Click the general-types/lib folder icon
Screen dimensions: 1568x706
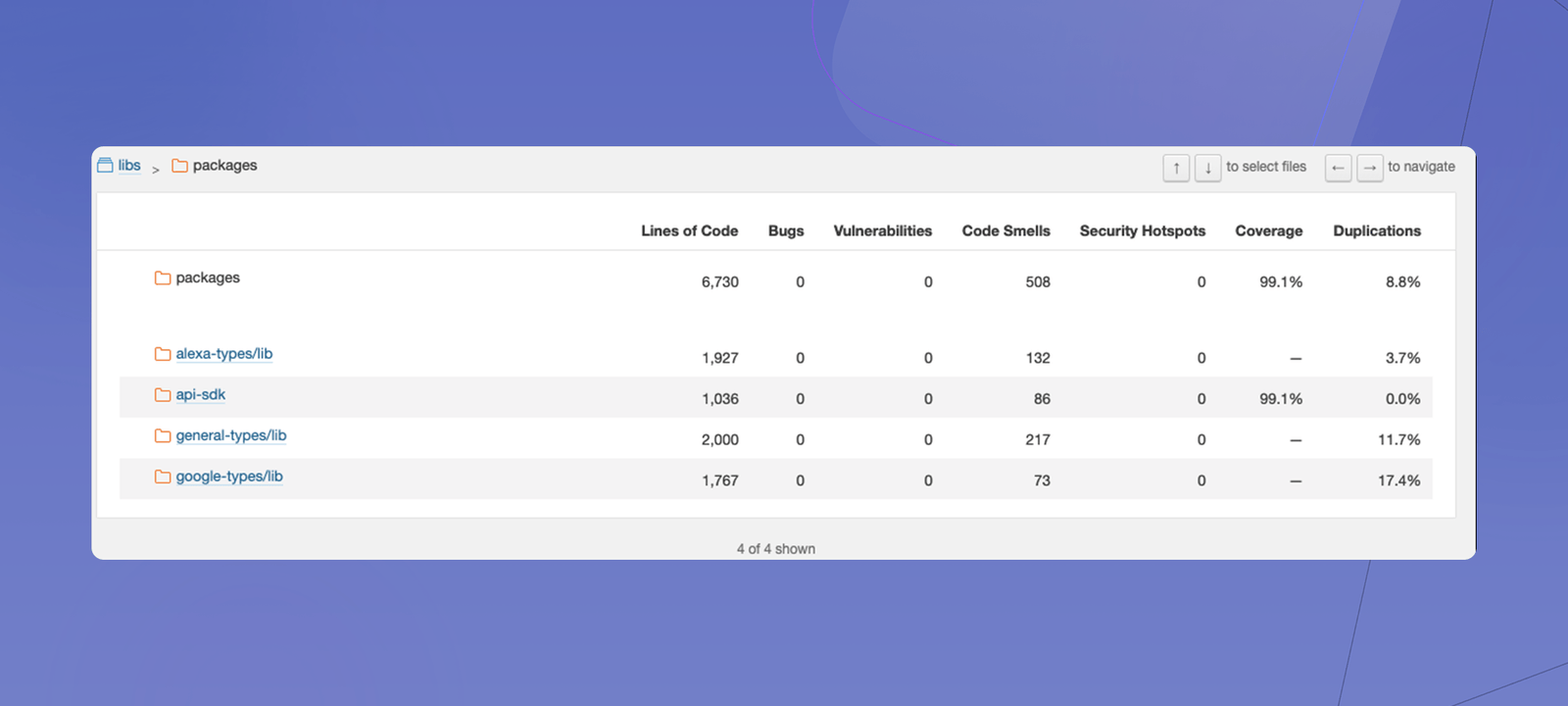(x=163, y=436)
